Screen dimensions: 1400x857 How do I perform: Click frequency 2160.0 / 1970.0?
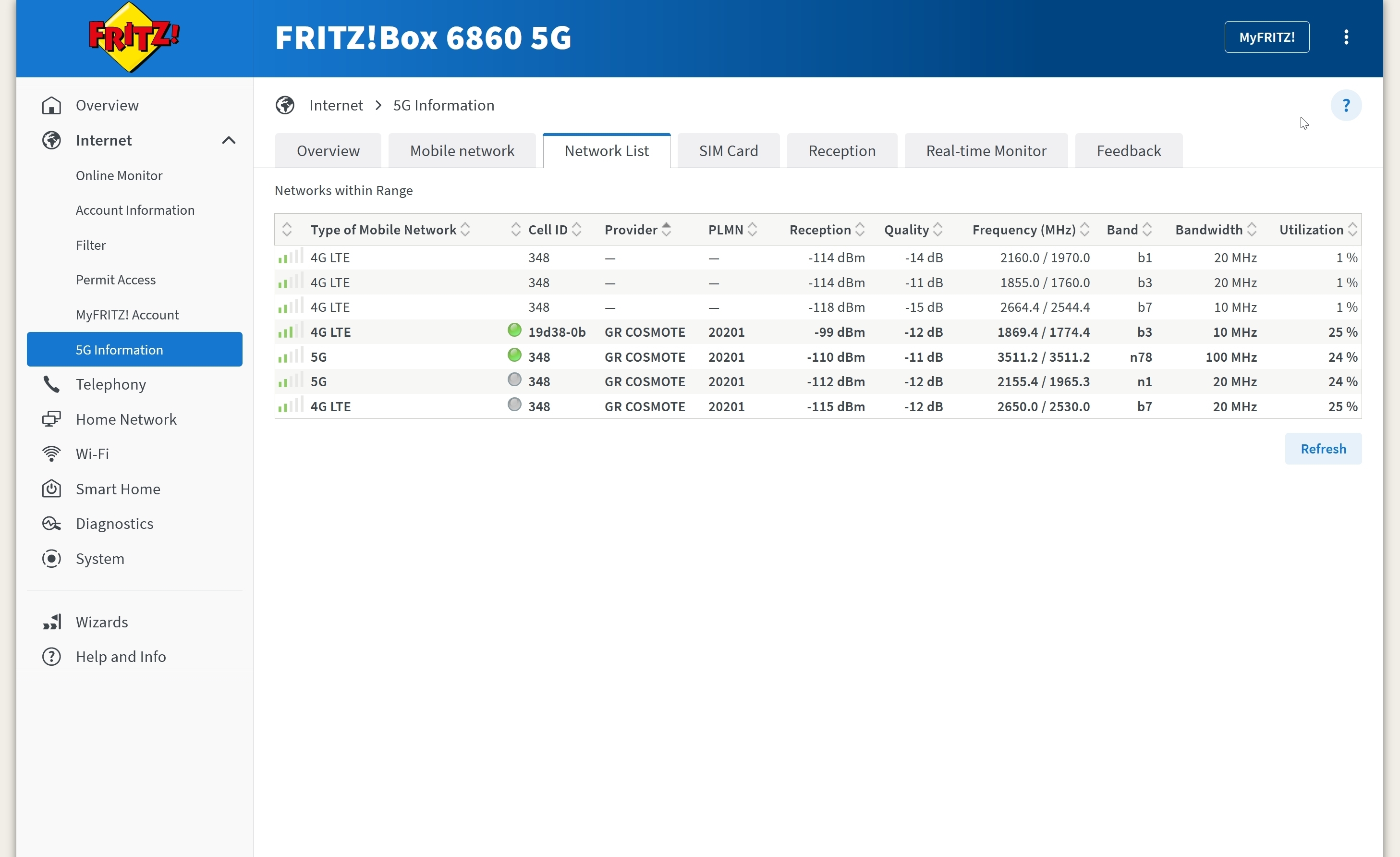pyautogui.click(x=1045, y=257)
